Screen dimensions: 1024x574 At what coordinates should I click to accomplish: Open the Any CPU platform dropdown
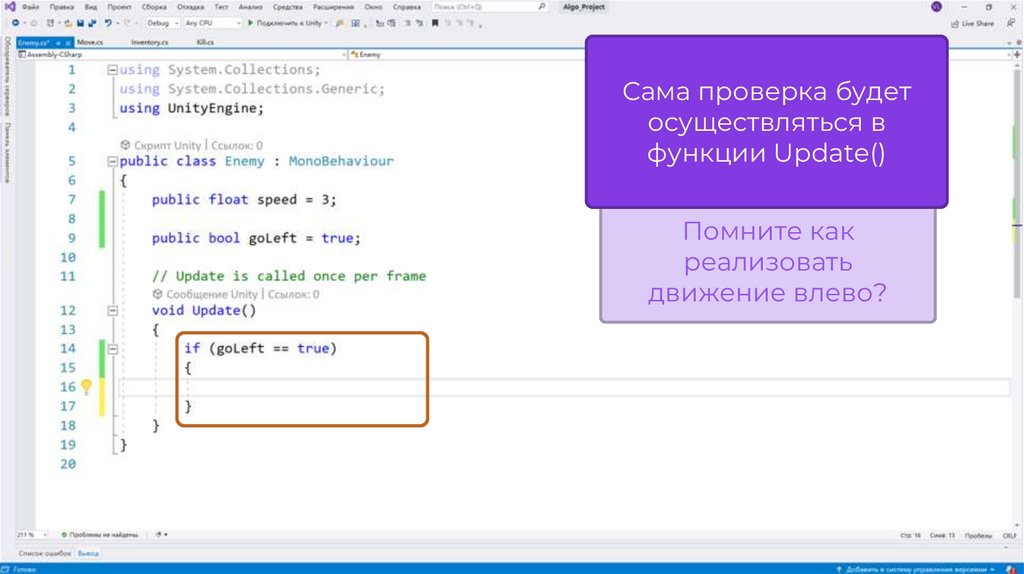point(213,23)
